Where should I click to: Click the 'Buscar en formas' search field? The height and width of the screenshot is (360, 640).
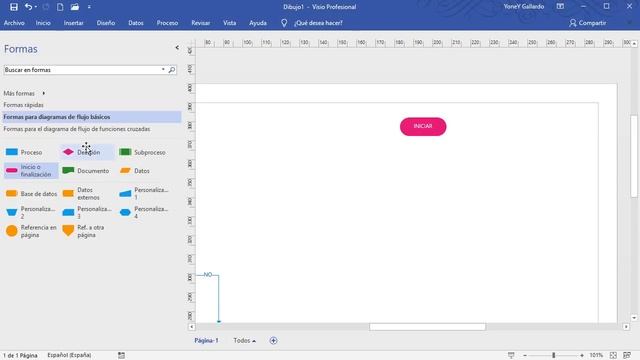pos(82,70)
